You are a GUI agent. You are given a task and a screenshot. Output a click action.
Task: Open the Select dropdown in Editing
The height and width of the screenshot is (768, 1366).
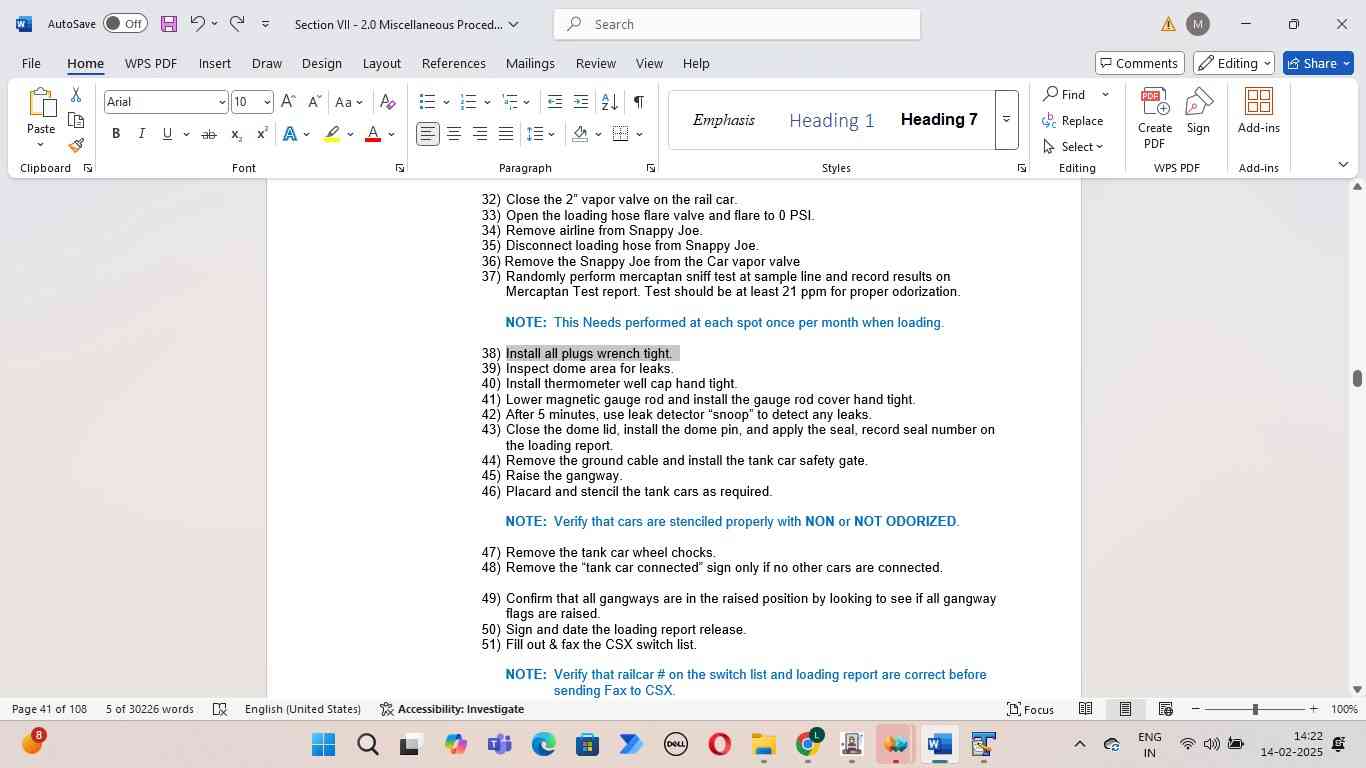(1074, 146)
